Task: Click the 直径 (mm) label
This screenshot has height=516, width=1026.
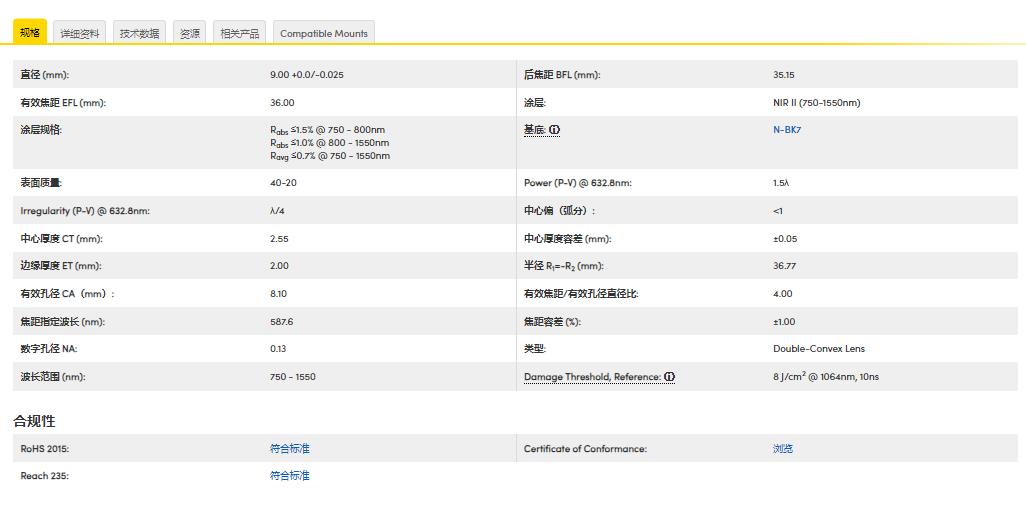Action: click(44, 75)
